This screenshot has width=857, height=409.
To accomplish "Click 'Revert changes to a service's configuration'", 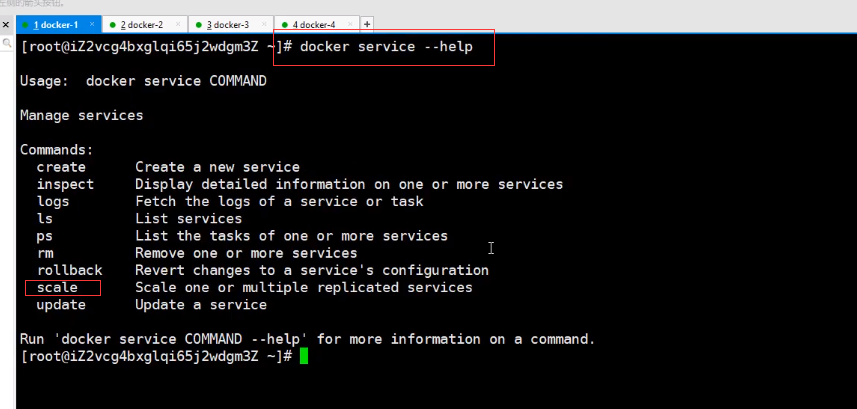I will (312, 270).
